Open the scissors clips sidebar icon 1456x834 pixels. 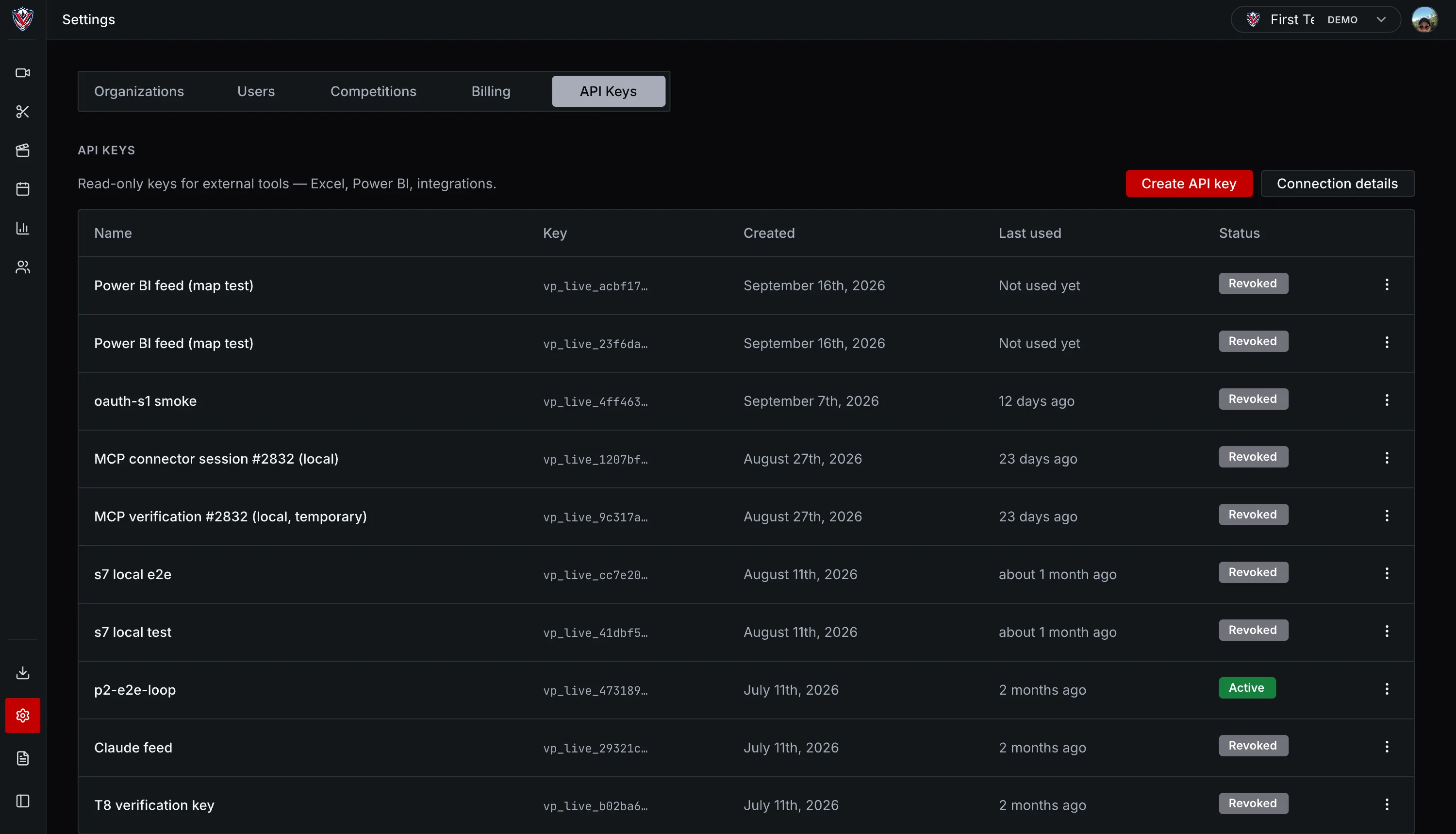click(23, 112)
